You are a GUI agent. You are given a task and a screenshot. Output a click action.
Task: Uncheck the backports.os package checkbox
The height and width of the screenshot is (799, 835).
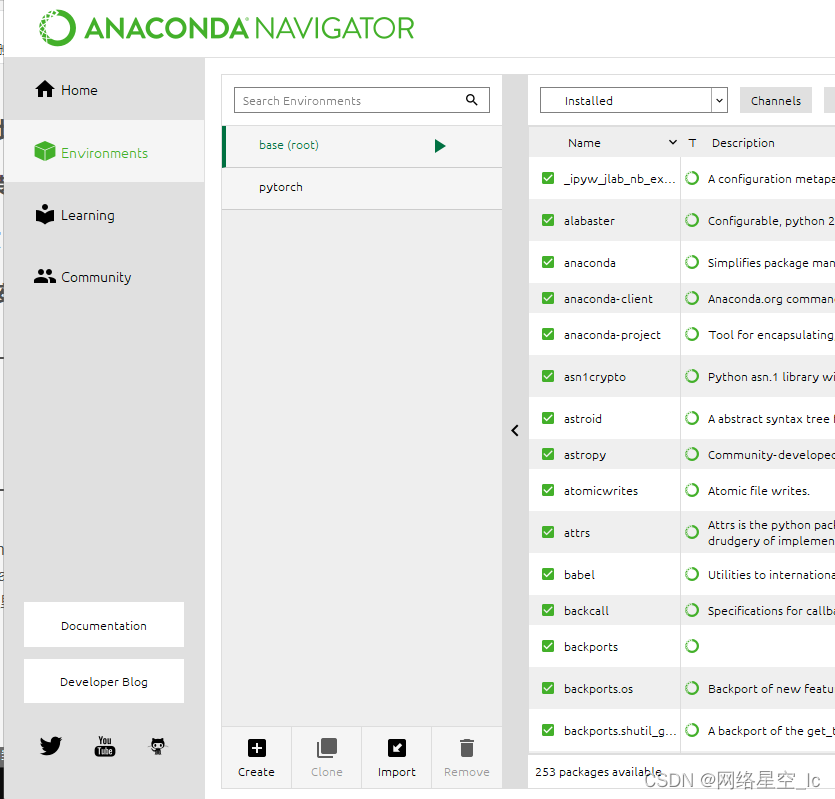[547, 688]
